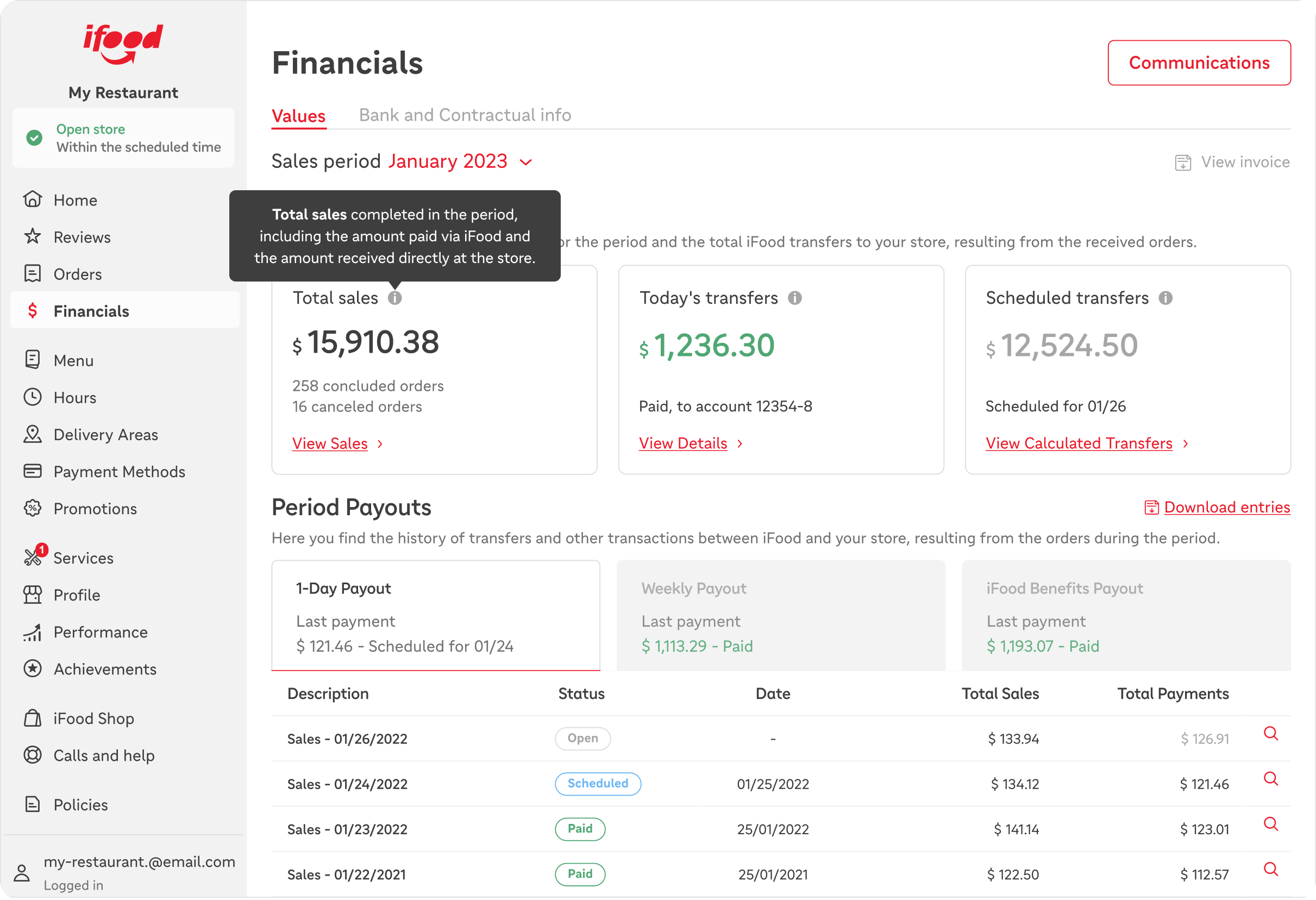The image size is (1316, 900).
Task: Click magnifier icon for Sales 01/23/2022 row
Action: pos(1270,824)
